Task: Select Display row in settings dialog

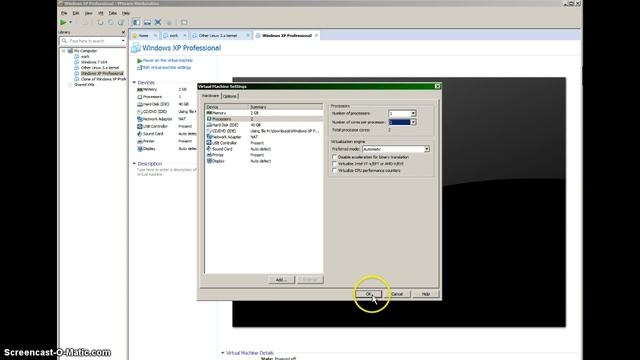Action: click(264, 161)
